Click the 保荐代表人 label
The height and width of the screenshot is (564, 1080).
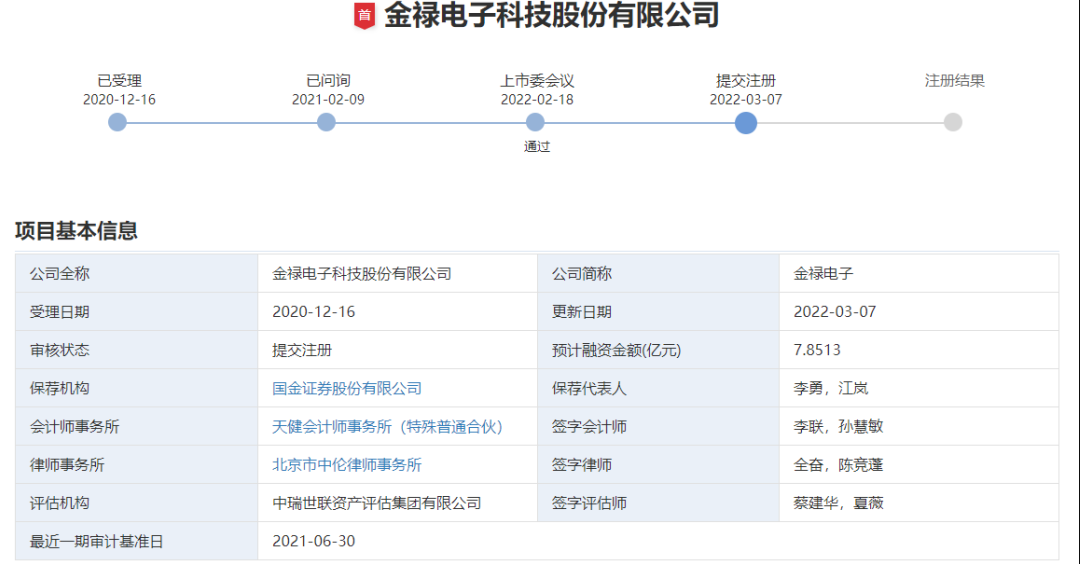coord(590,388)
